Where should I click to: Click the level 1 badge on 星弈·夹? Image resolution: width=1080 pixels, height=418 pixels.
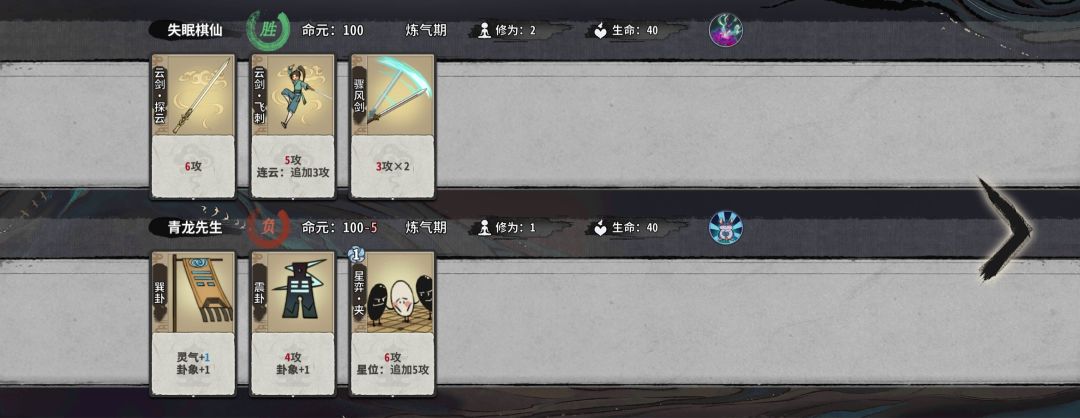355,254
